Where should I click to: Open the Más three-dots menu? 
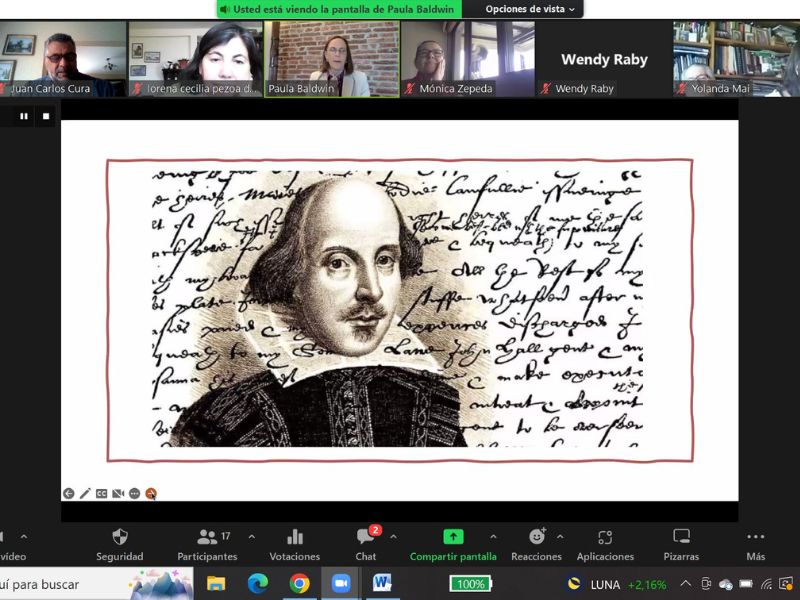pyautogui.click(x=756, y=544)
